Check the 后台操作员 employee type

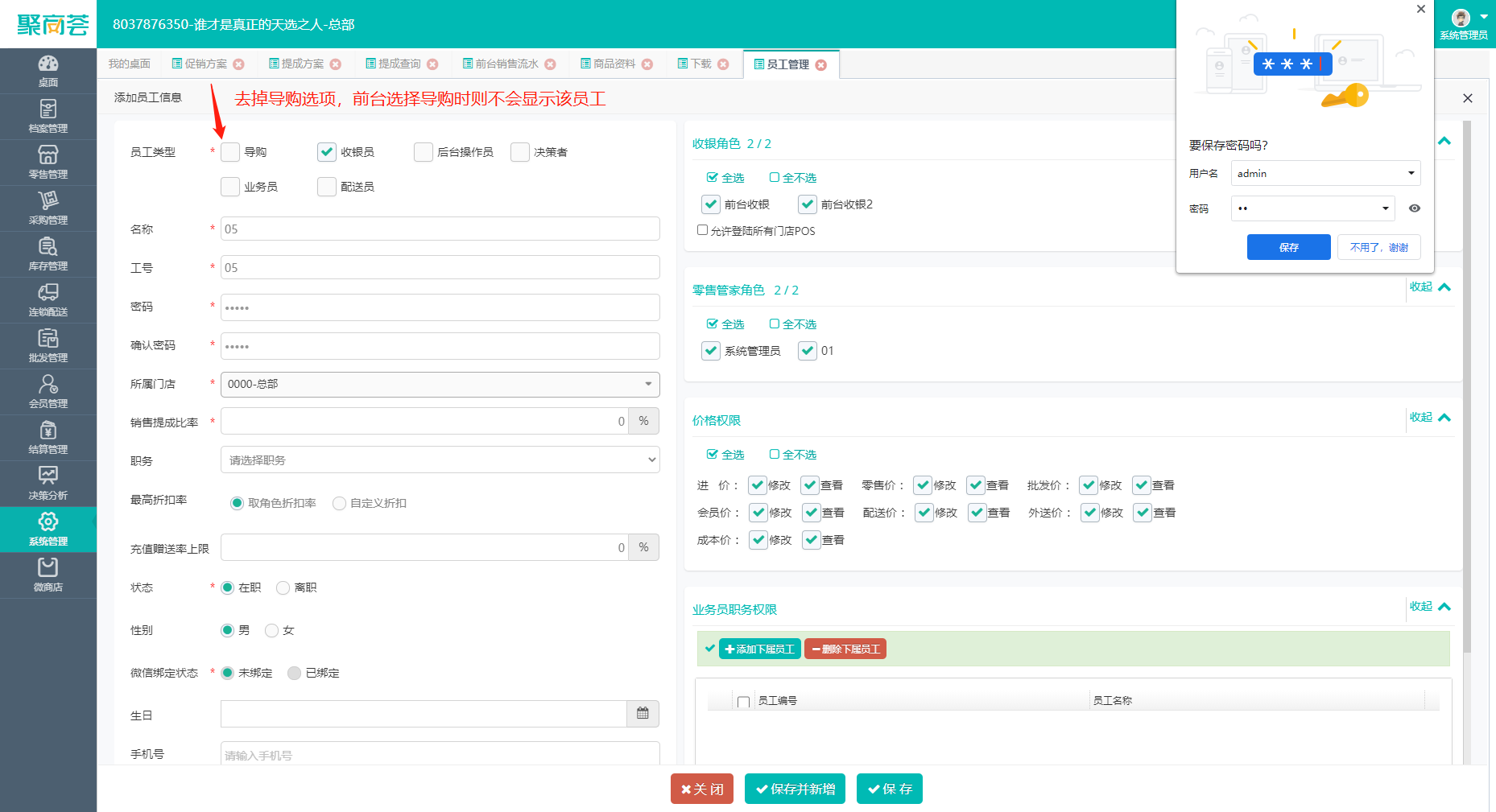pos(424,152)
